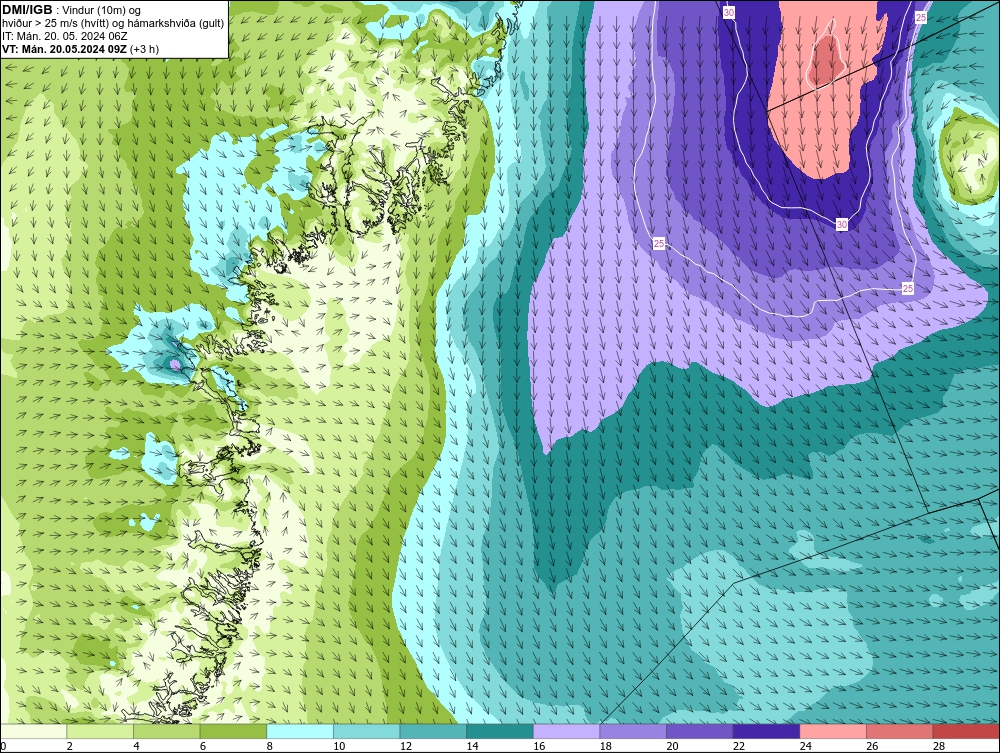Click the legend scale value 28
The image size is (1000, 753).
[939, 746]
